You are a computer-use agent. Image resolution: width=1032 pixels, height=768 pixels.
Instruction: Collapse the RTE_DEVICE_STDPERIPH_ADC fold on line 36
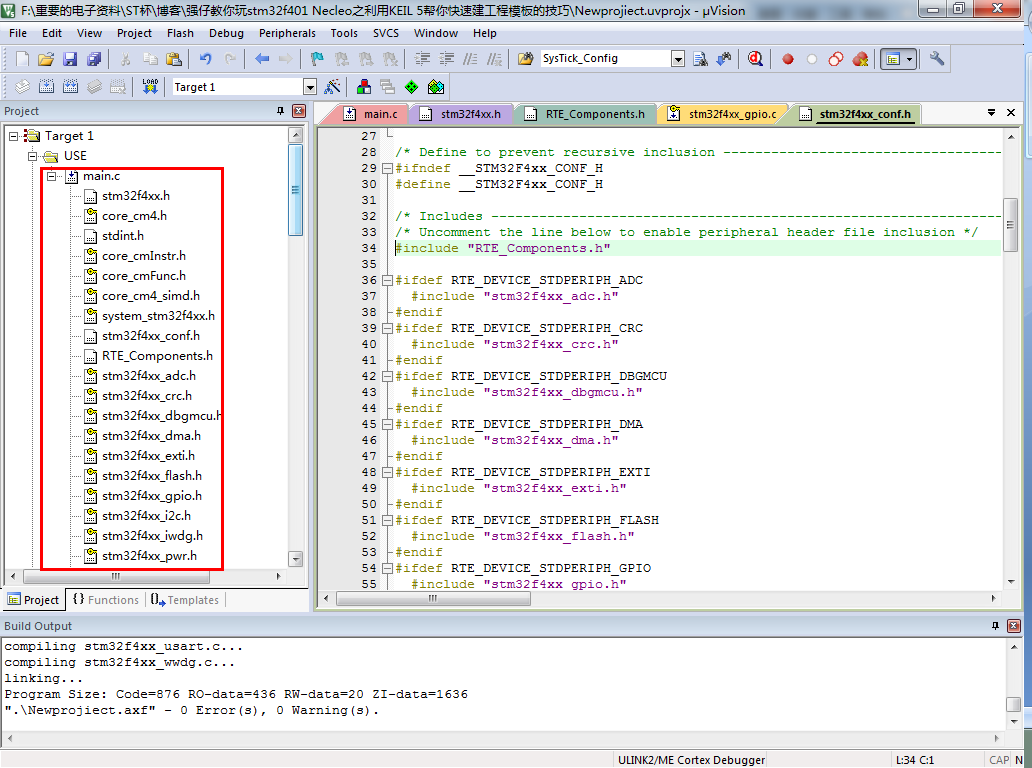(x=388, y=280)
